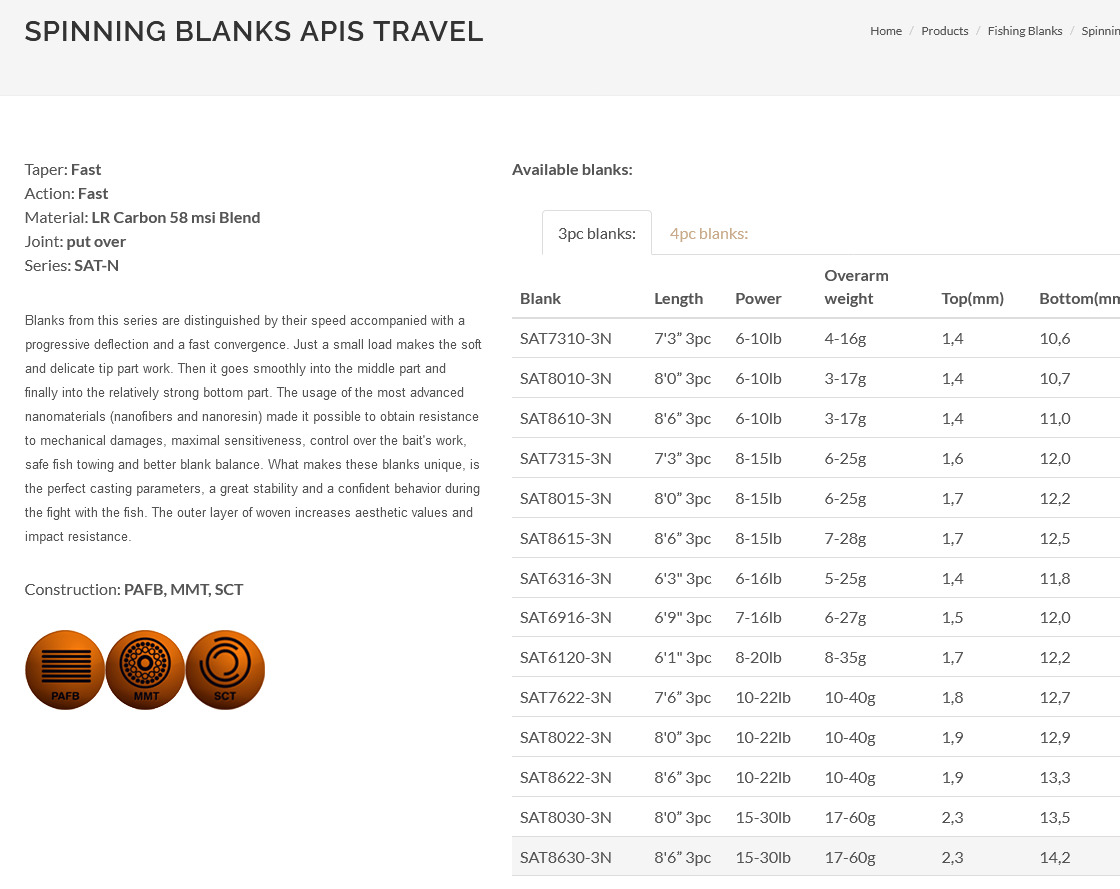Screen dimensions: 1120x889
Task: Click the Power column header
Action: coord(758,299)
